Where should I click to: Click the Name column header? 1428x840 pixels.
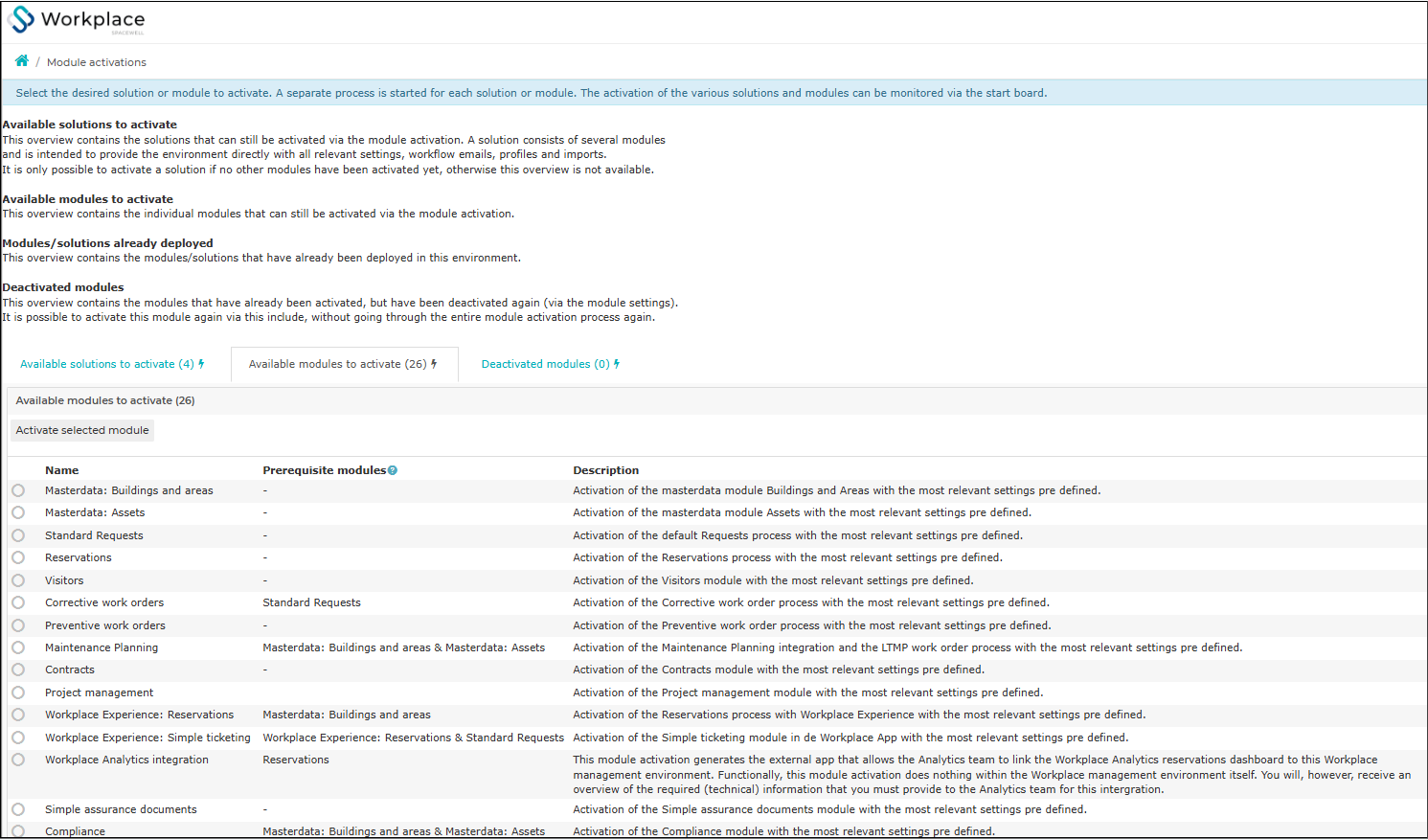(62, 470)
